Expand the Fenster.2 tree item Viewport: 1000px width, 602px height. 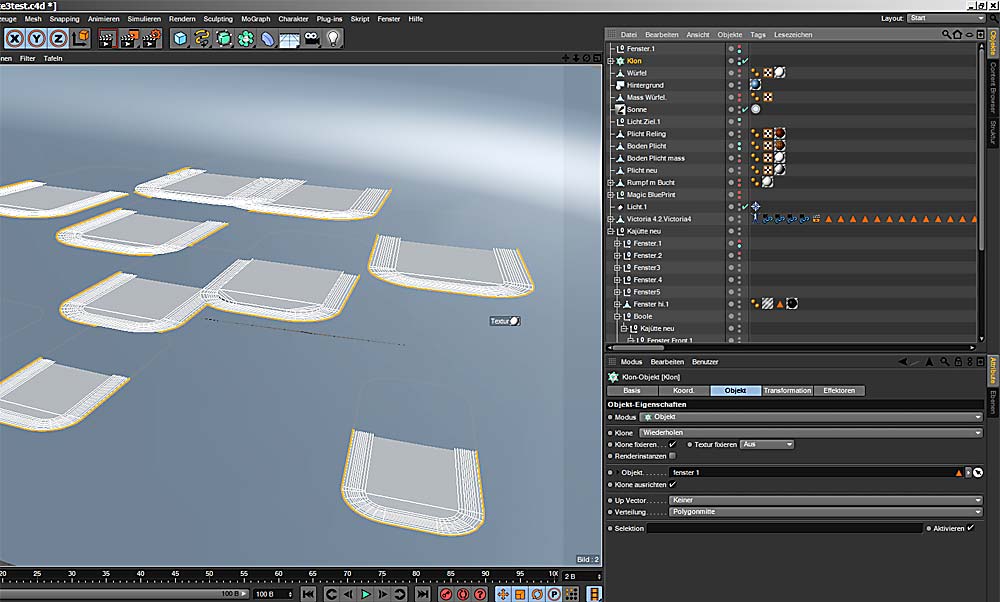(617, 256)
